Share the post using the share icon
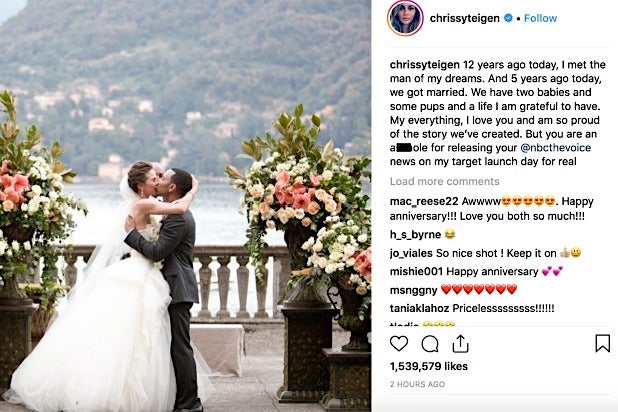Screen dimensions: 618x412 pos(460,343)
